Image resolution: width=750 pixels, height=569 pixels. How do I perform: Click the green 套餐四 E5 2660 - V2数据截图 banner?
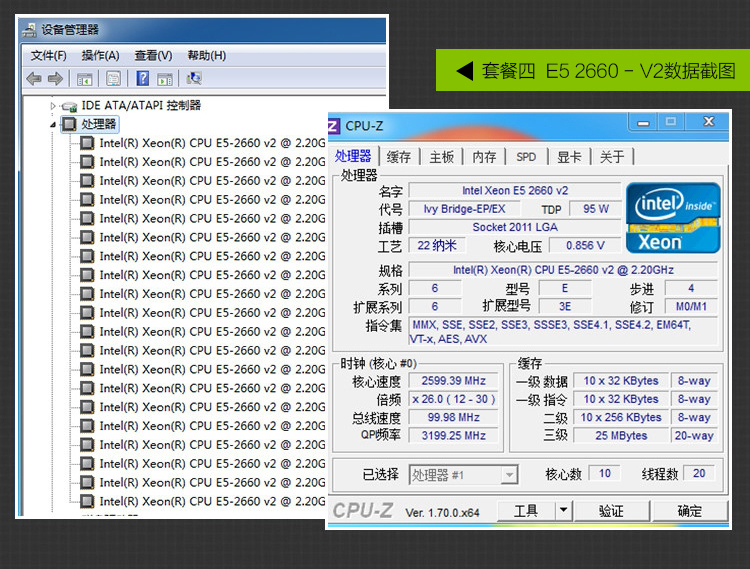[x=593, y=70]
